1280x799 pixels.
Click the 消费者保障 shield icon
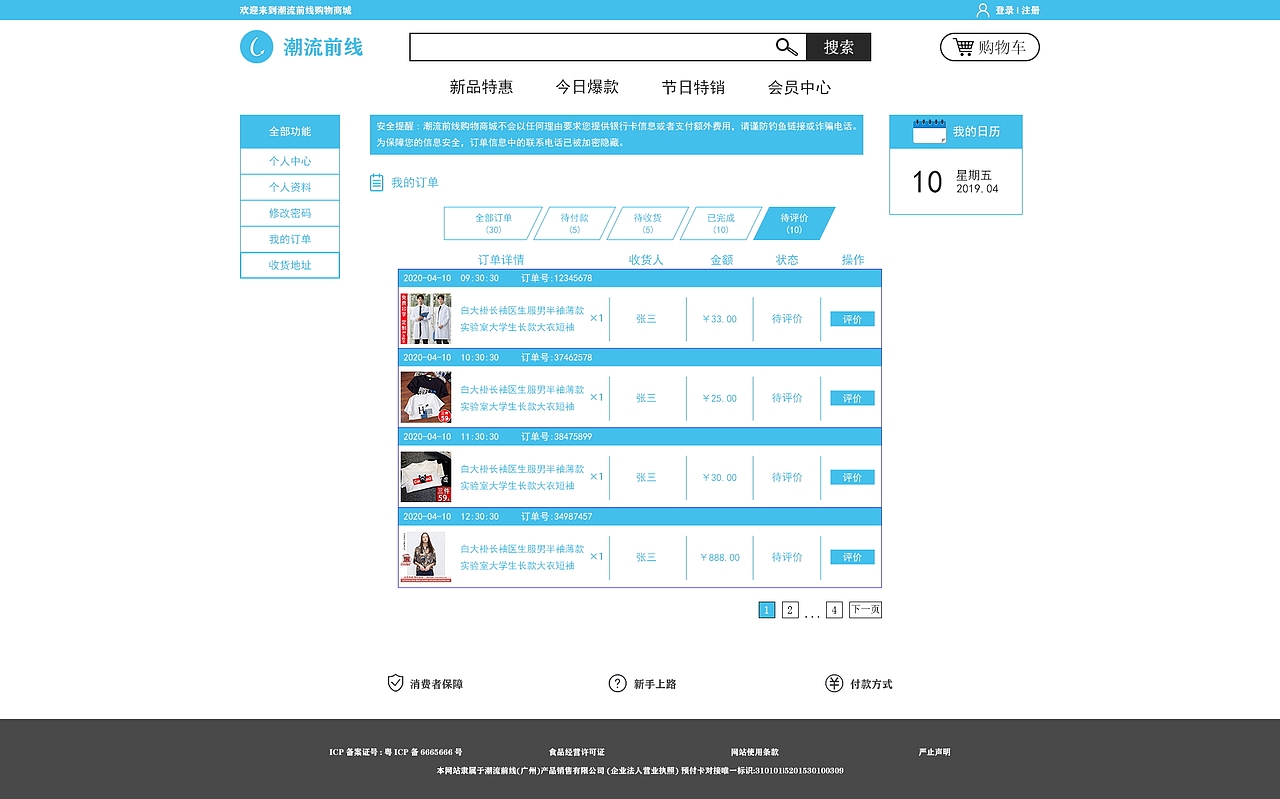(x=394, y=683)
